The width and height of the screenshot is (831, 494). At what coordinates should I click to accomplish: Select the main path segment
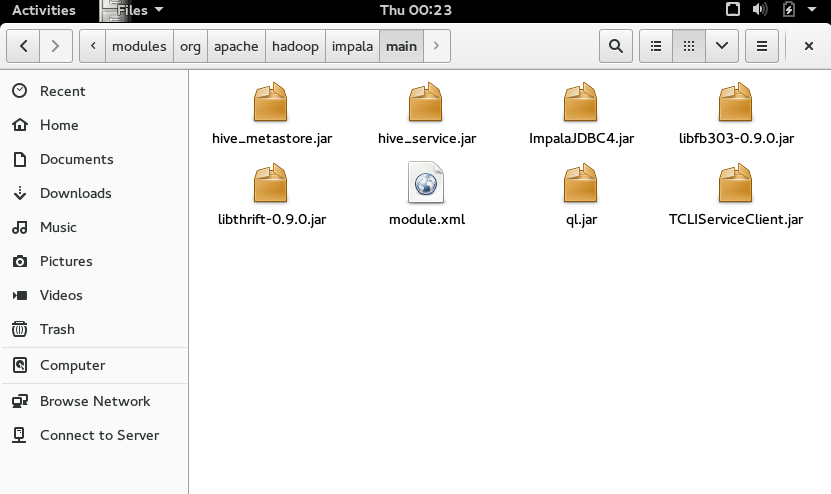[x=401, y=46]
